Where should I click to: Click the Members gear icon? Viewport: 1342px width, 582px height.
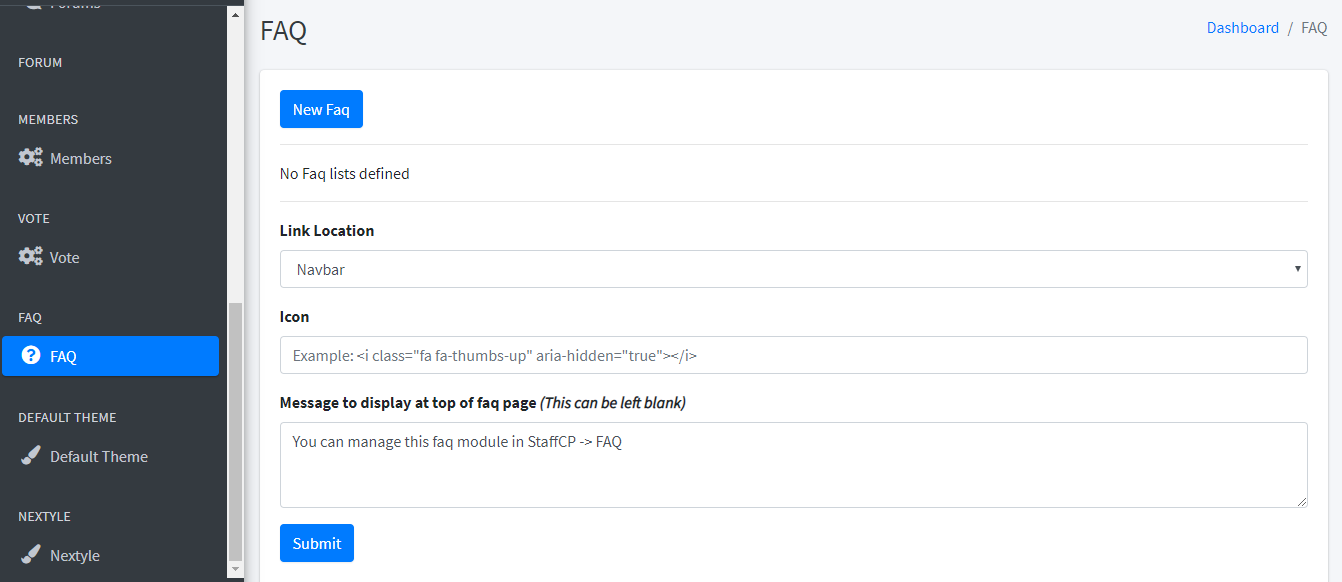29,157
